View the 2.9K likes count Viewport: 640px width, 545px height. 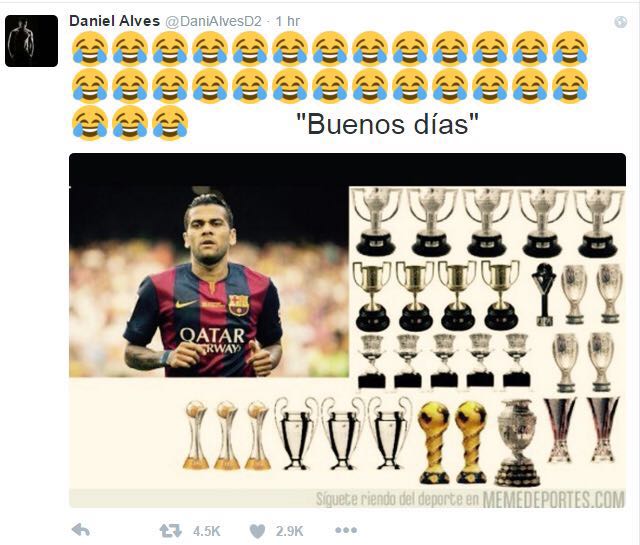click(x=289, y=531)
